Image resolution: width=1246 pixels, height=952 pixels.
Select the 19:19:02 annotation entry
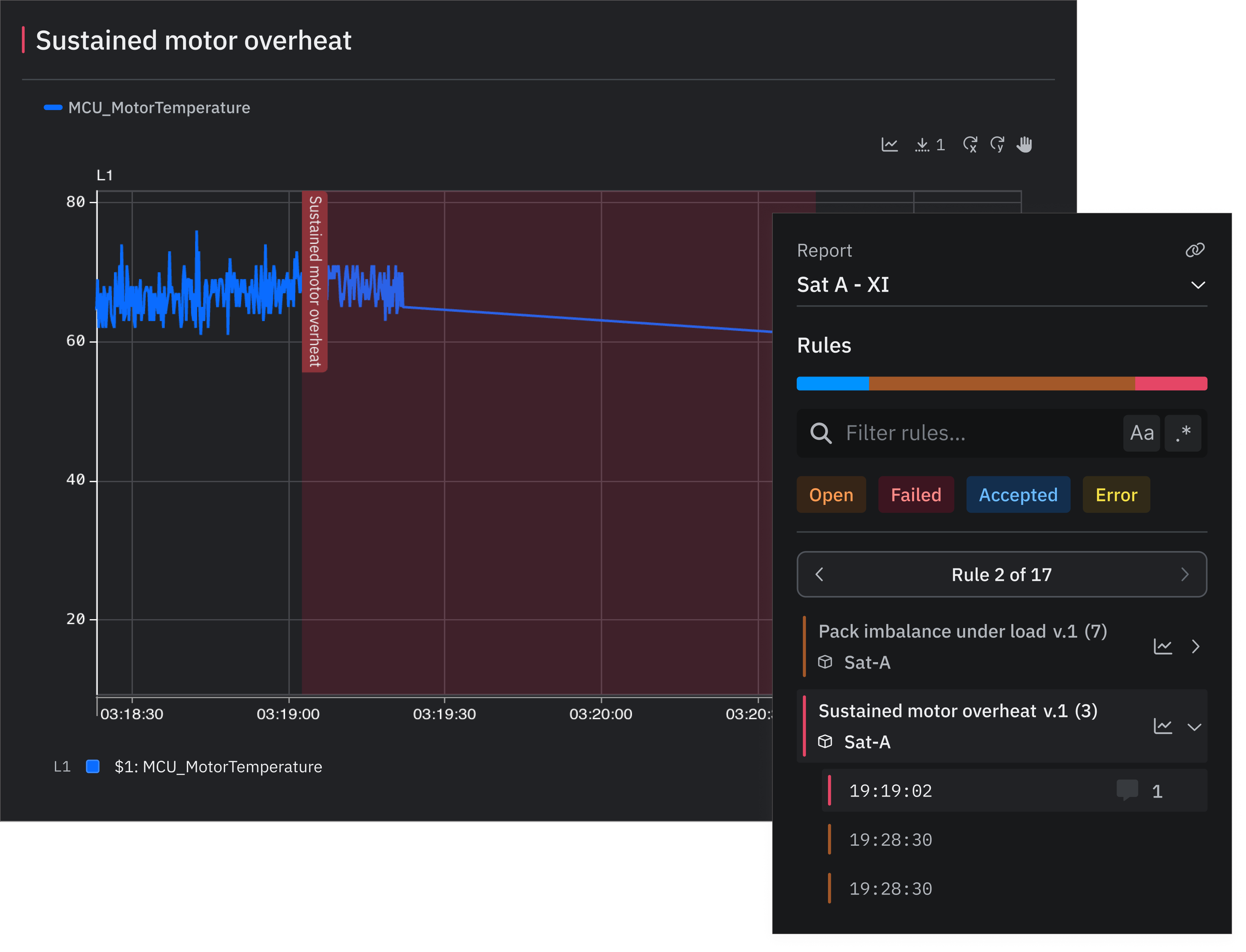pos(1014,791)
